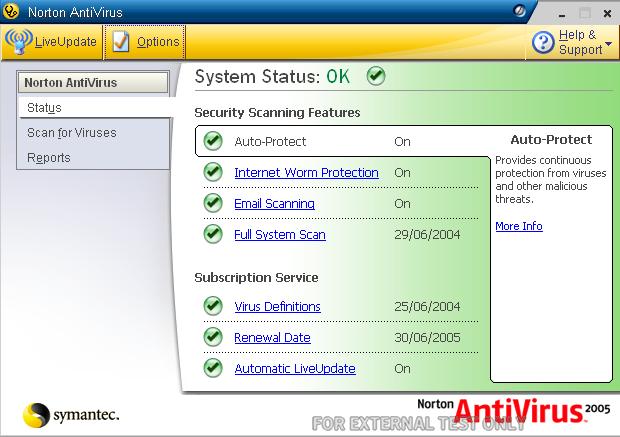
Task: Click the Renewal Date checkmark icon
Action: [213, 337]
